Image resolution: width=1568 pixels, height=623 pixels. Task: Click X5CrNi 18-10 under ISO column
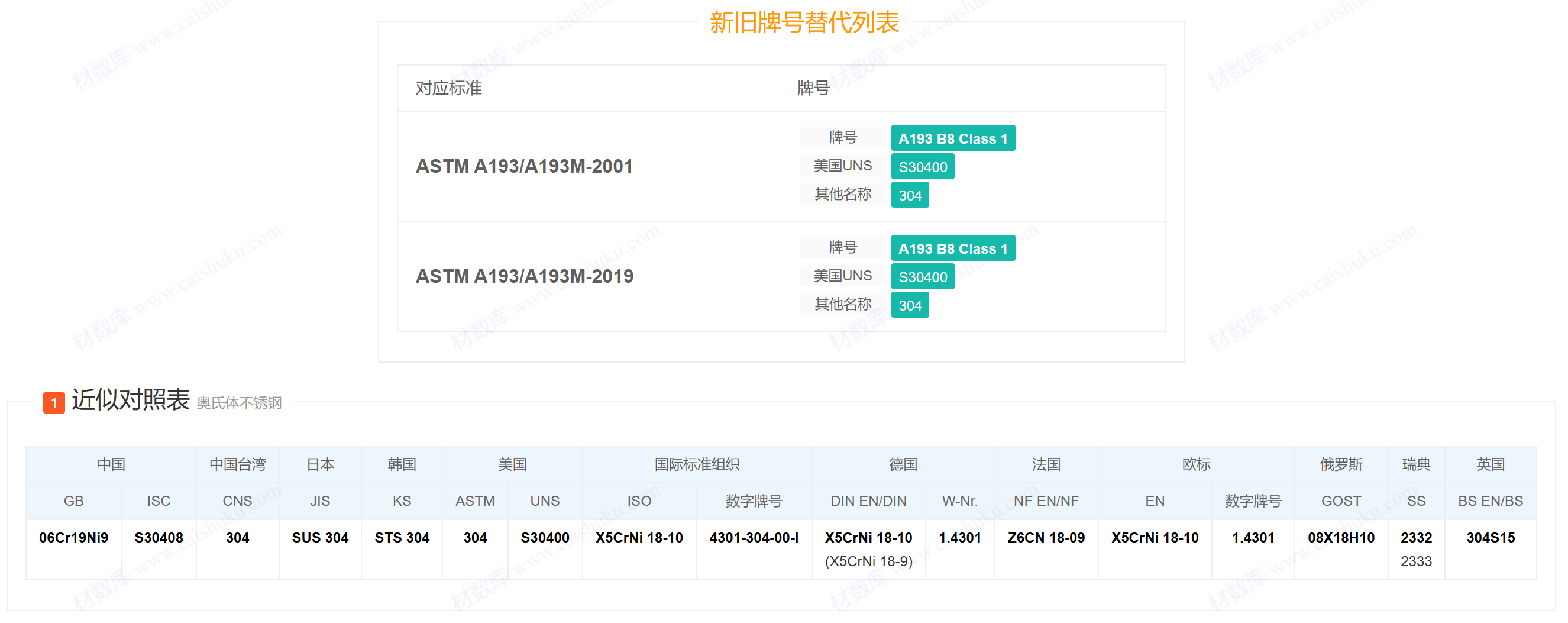click(639, 538)
